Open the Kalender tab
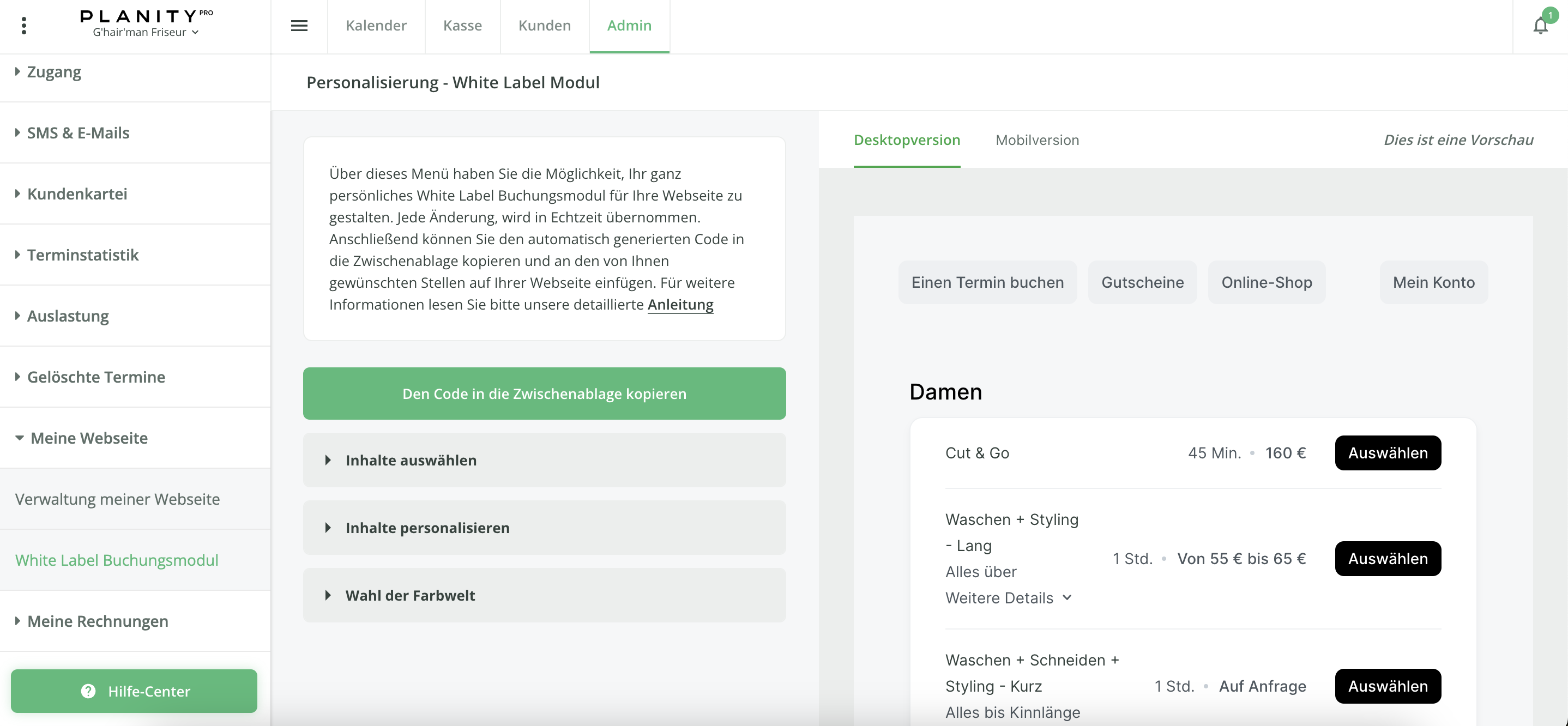The width and height of the screenshot is (1568, 726). pyautogui.click(x=376, y=26)
